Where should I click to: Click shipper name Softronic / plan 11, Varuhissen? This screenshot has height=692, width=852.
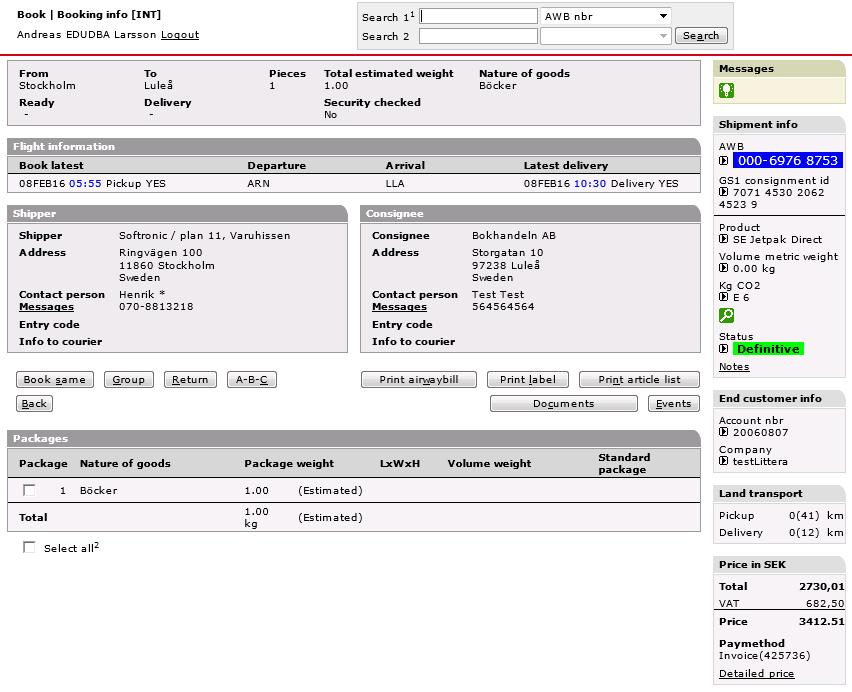[205, 236]
